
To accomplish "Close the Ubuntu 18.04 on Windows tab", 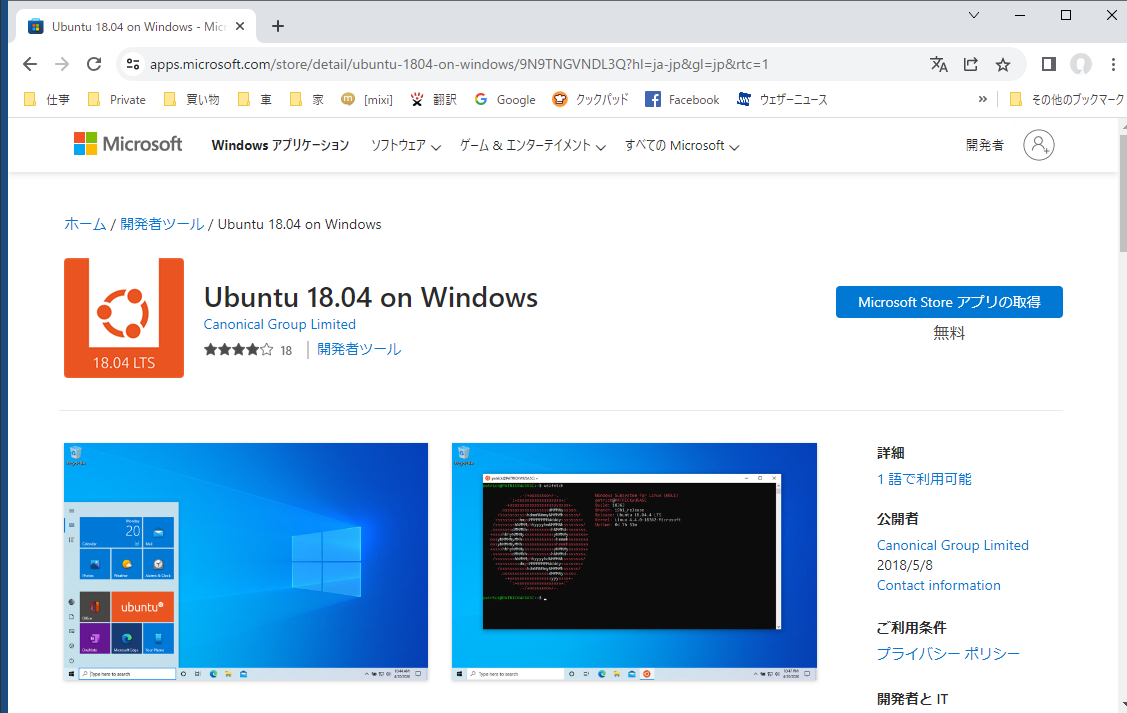I will (x=240, y=27).
